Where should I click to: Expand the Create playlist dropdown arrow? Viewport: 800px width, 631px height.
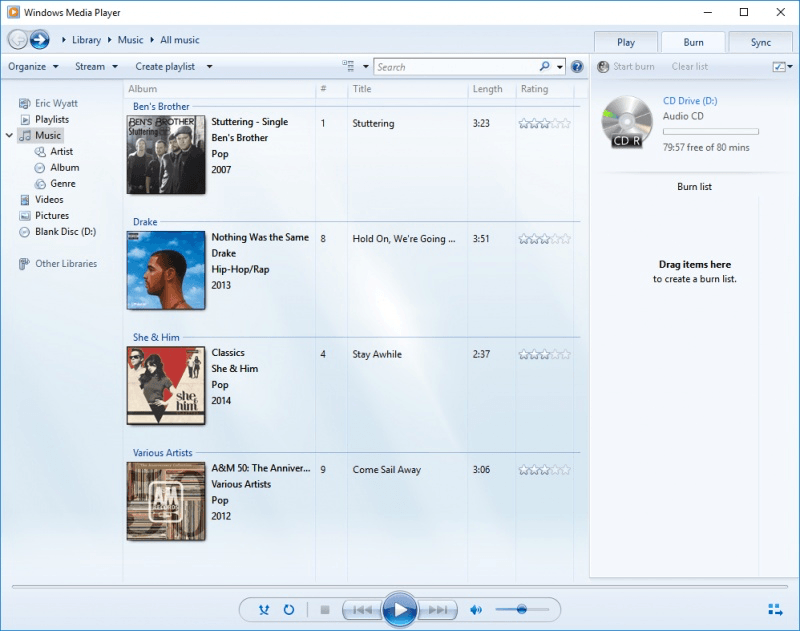[209, 67]
